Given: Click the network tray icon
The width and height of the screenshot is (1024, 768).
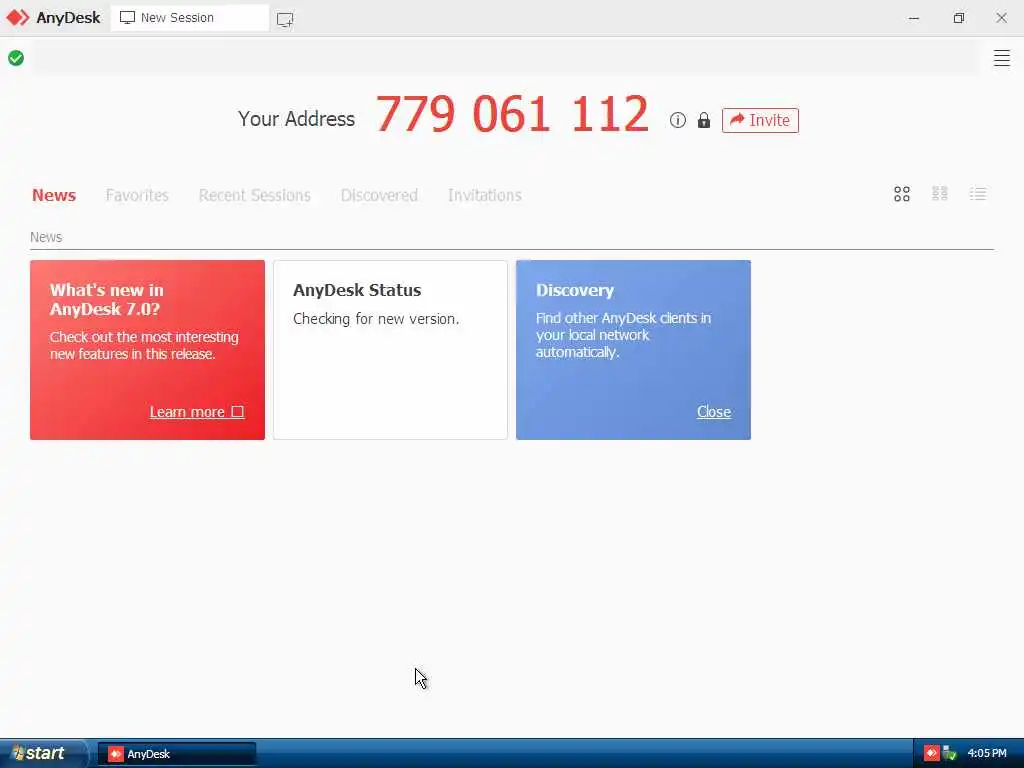Looking at the screenshot, I should coord(950,753).
